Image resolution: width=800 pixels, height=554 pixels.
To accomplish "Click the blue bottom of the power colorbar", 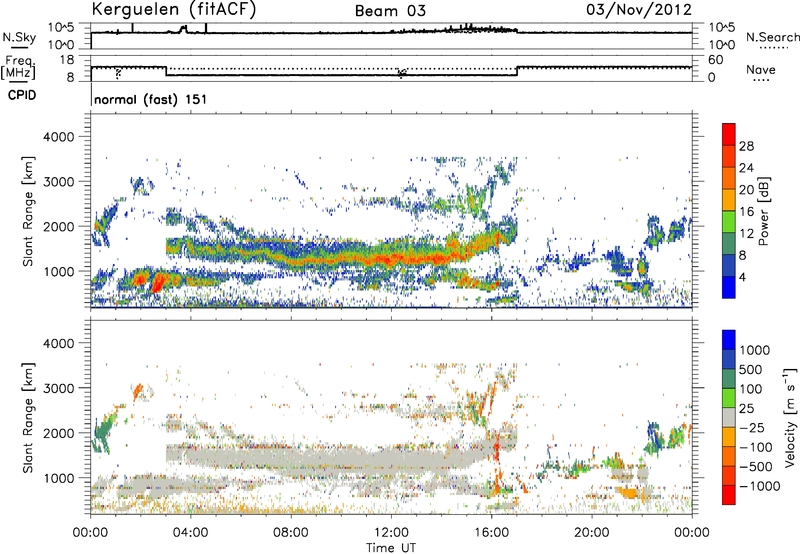I will [729, 287].
